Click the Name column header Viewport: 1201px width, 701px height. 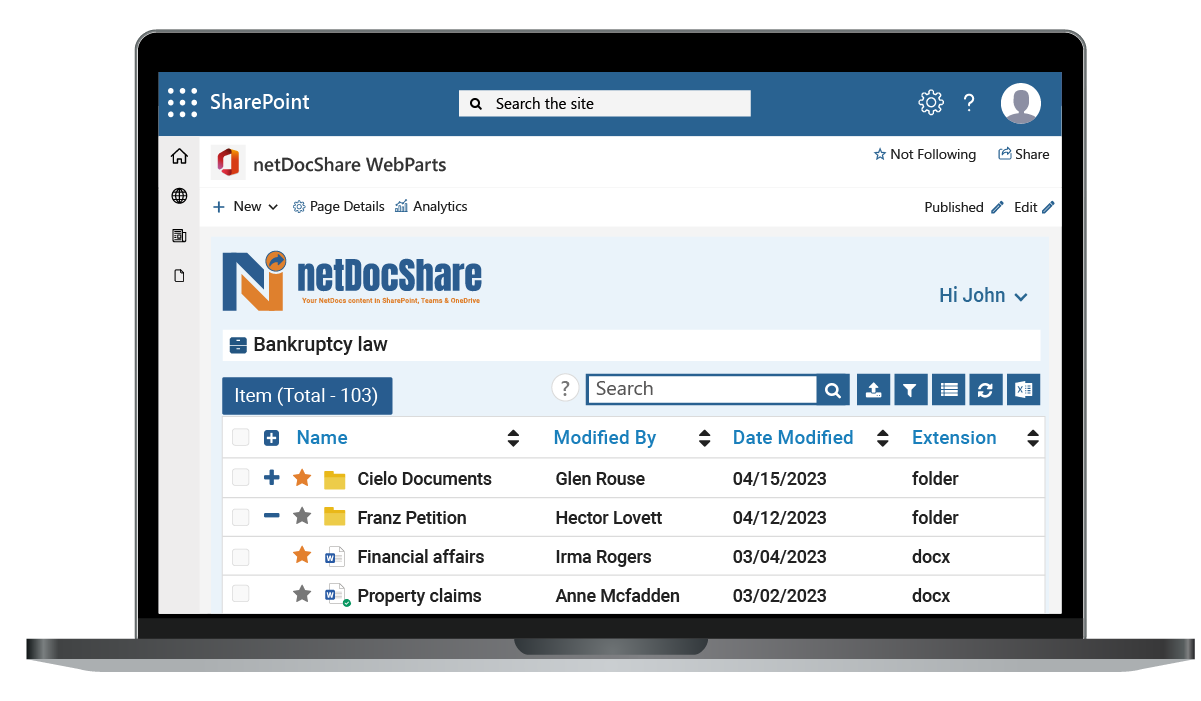[x=322, y=437]
